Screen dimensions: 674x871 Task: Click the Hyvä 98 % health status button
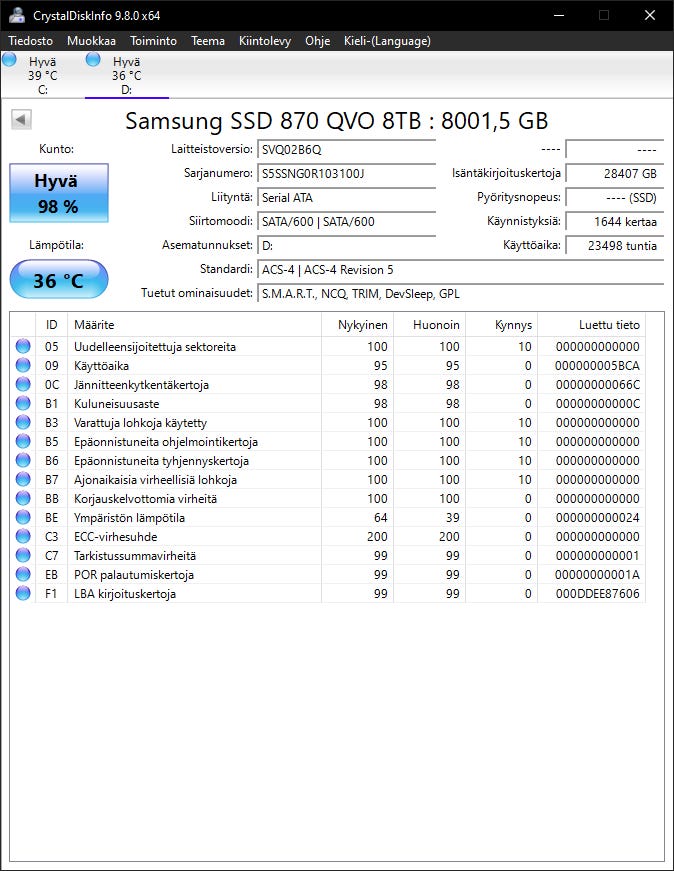click(59, 193)
